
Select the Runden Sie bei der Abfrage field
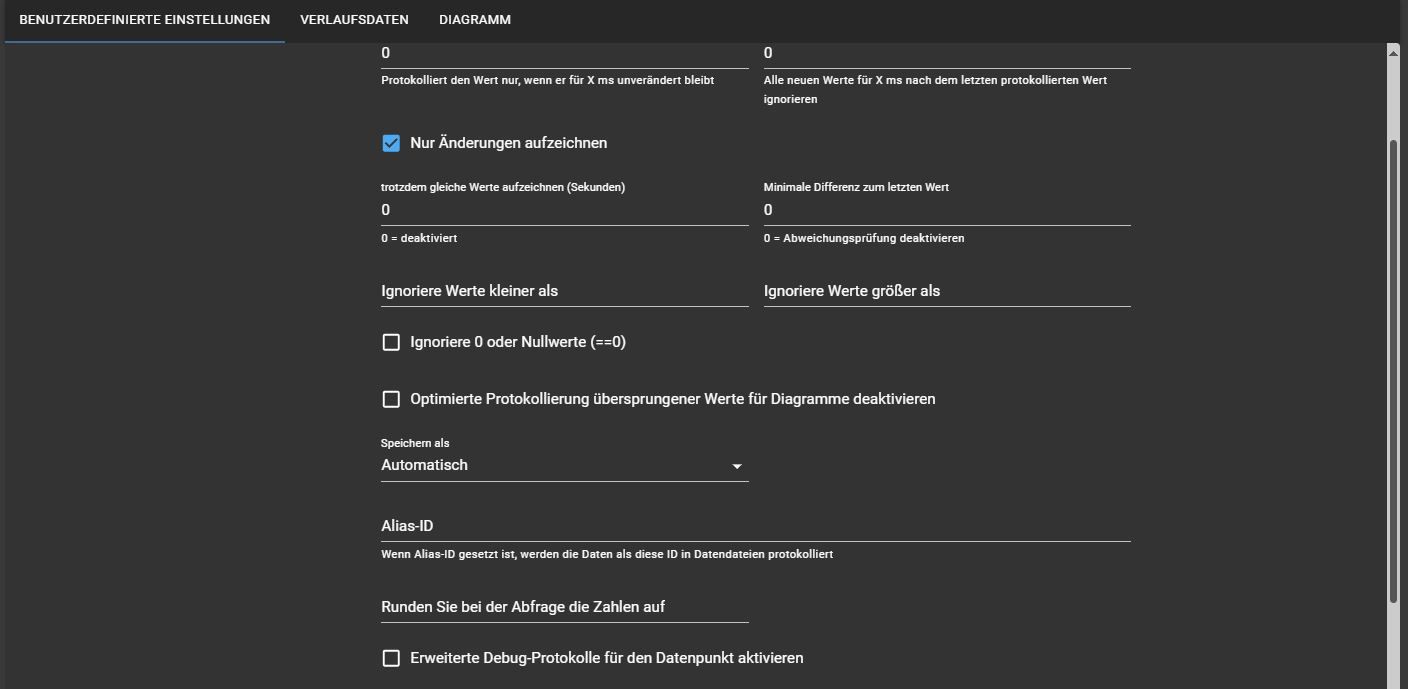point(564,607)
